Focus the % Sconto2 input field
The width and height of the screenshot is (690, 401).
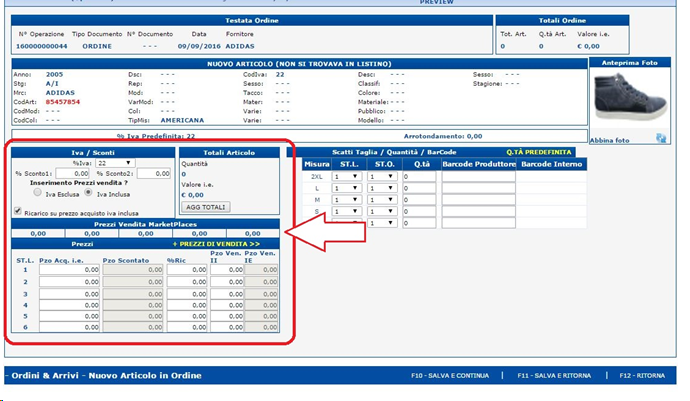click(x=154, y=173)
